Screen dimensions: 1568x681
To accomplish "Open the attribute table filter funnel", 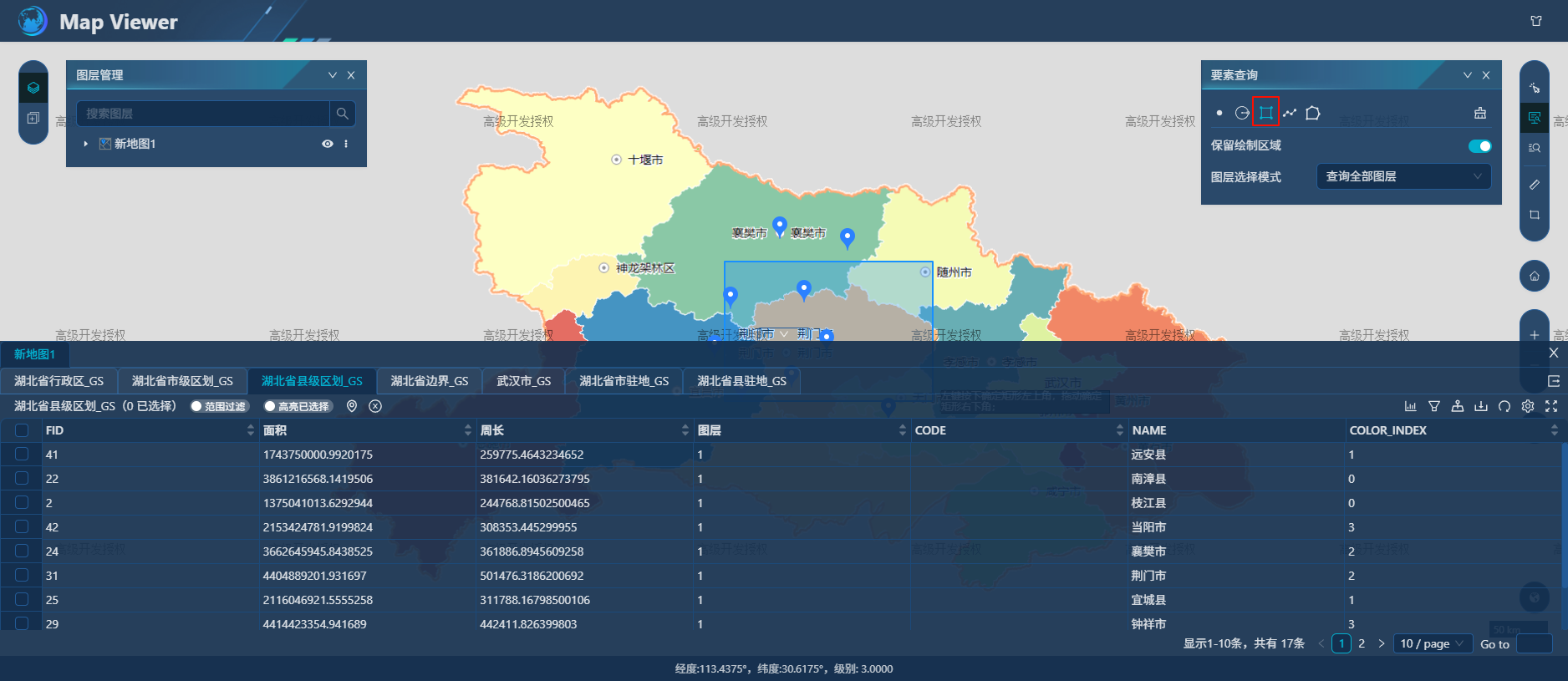I will [x=1434, y=406].
